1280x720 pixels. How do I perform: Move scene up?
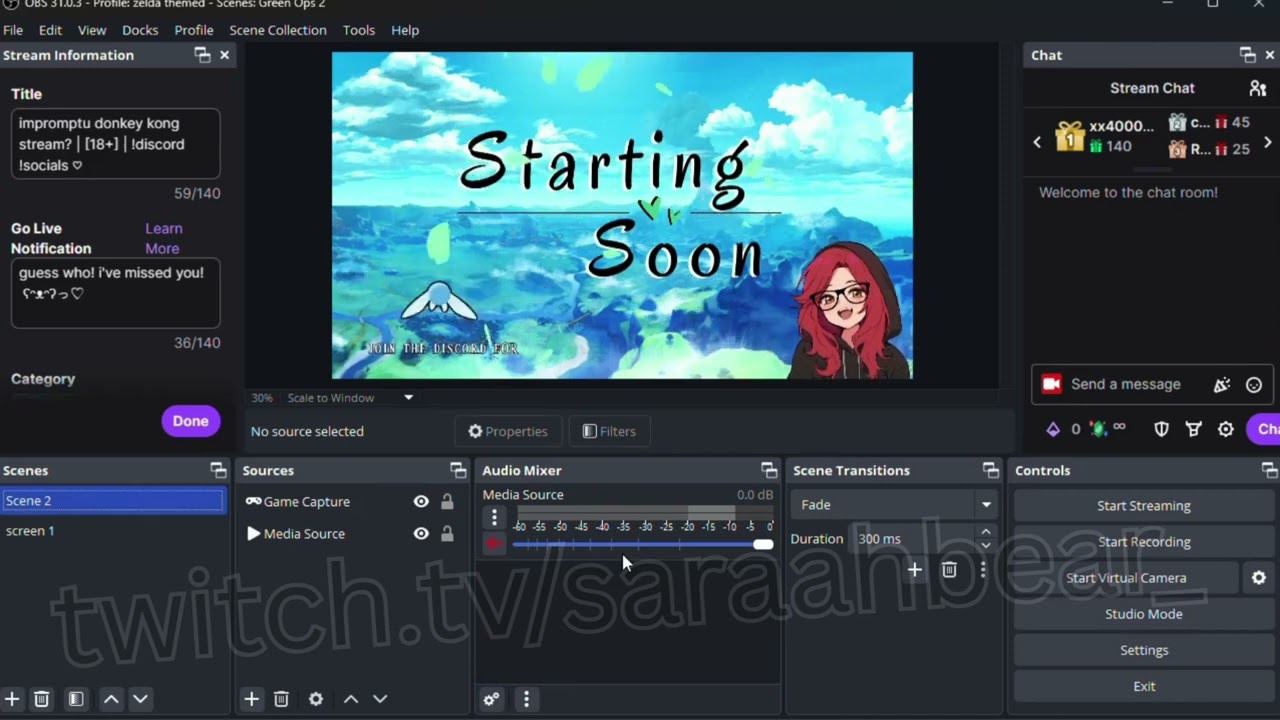pyautogui.click(x=111, y=699)
